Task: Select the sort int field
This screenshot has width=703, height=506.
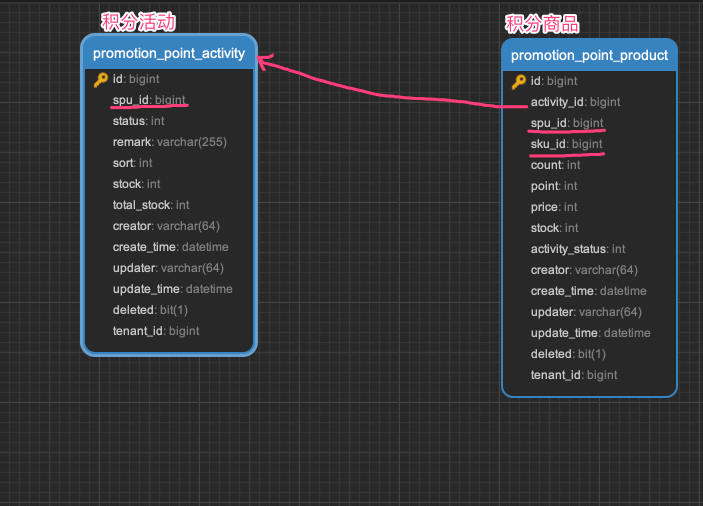Action: pos(132,163)
